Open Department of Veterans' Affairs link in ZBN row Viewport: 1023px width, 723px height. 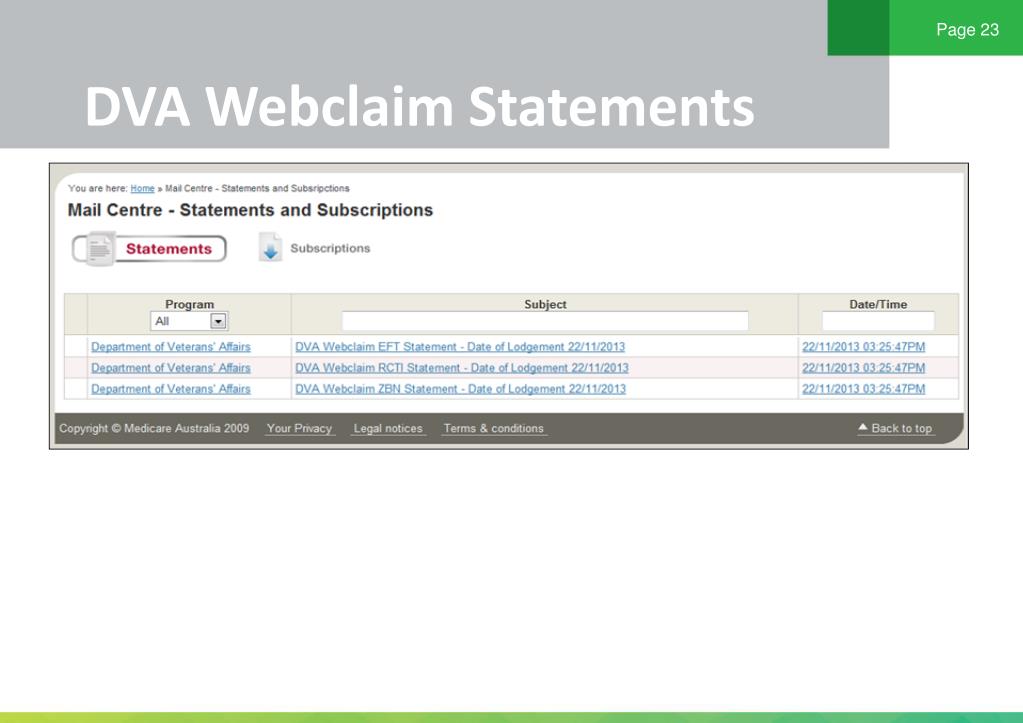(171, 388)
